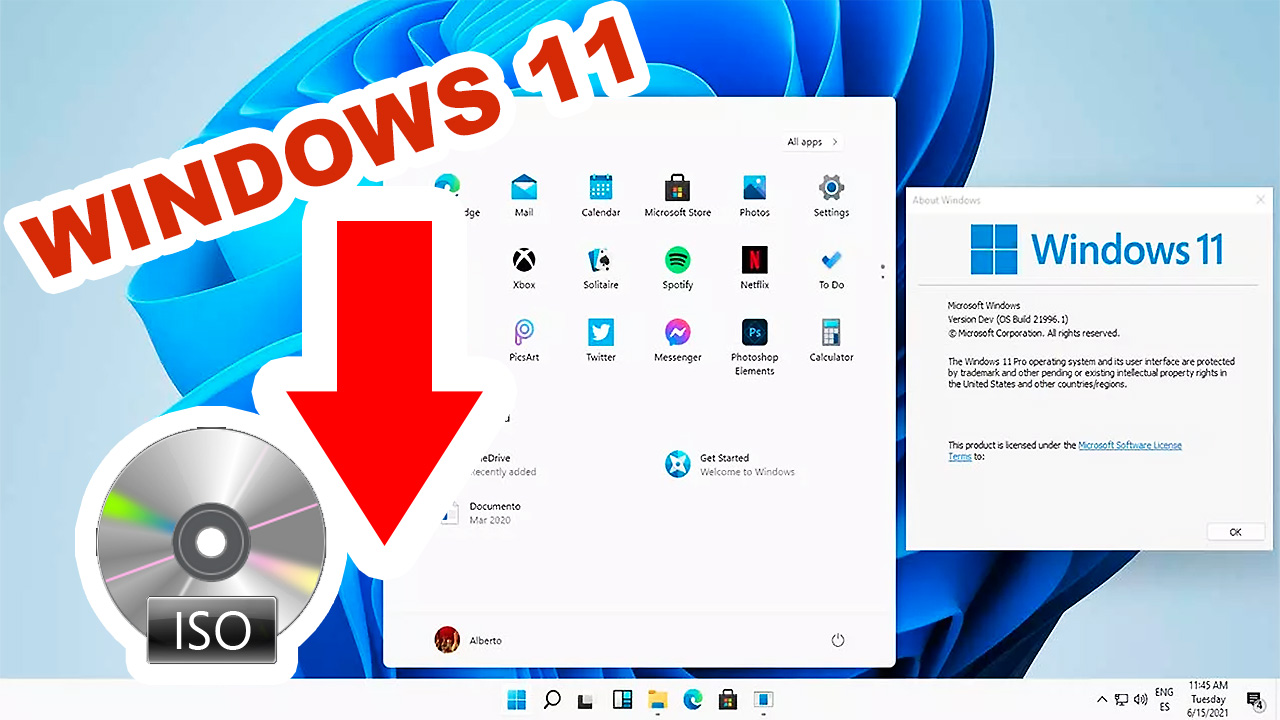Show hidden system tray icons

[x=1102, y=700]
